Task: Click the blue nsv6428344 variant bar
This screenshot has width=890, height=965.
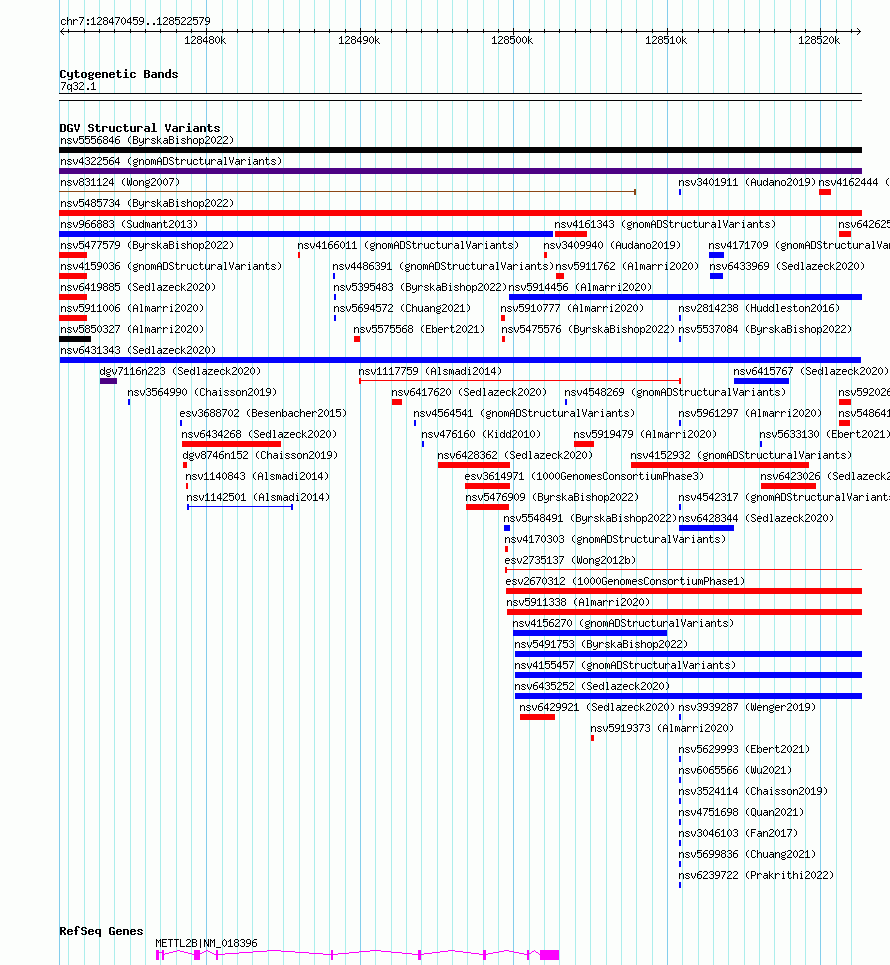Action: (707, 528)
